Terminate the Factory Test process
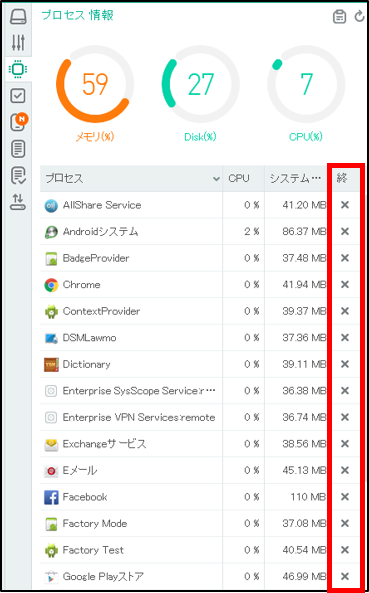The height and width of the screenshot is (593, 369). tap(344, 550)
